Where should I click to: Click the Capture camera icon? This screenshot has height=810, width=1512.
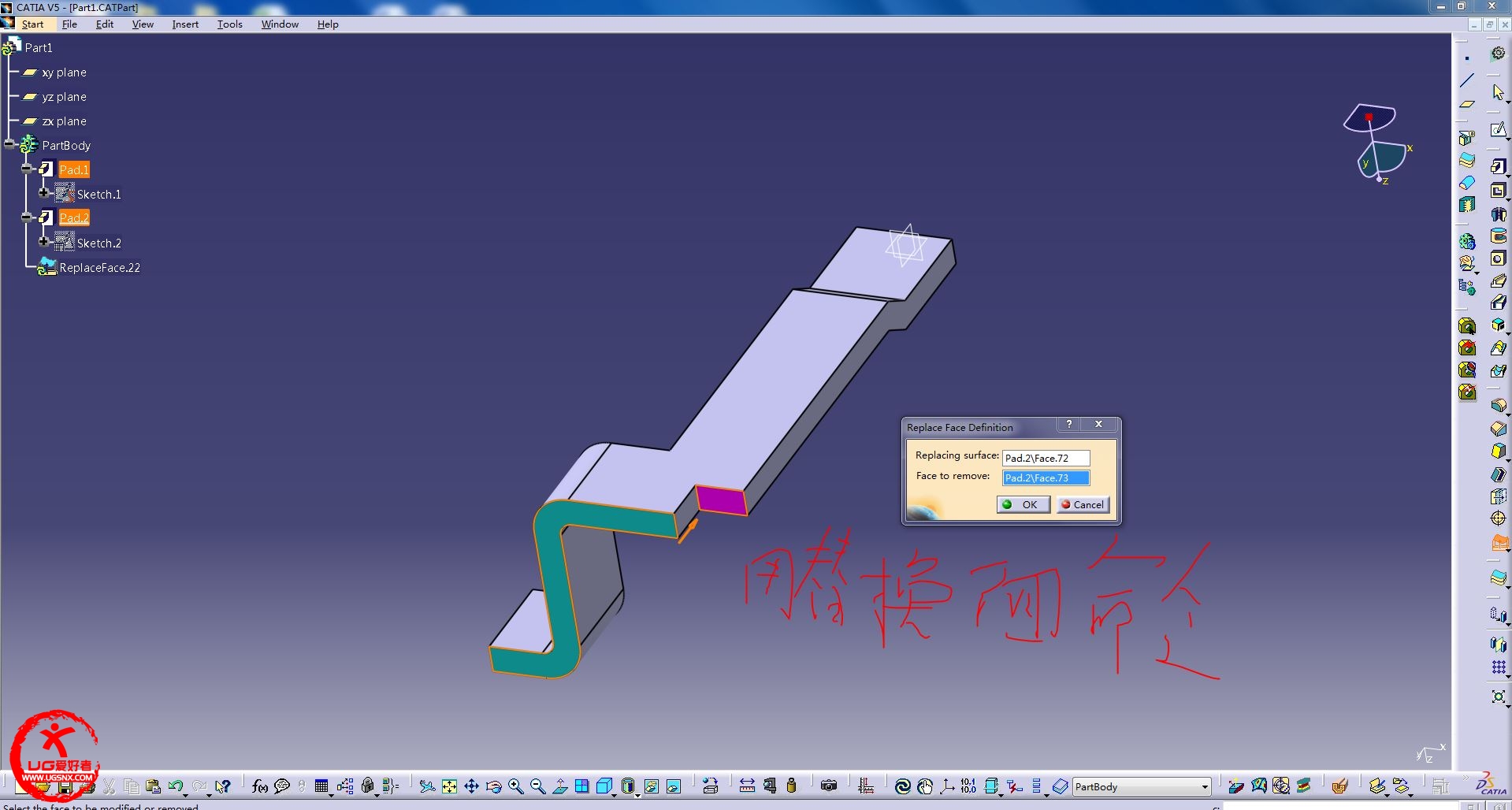pos(829,786)
